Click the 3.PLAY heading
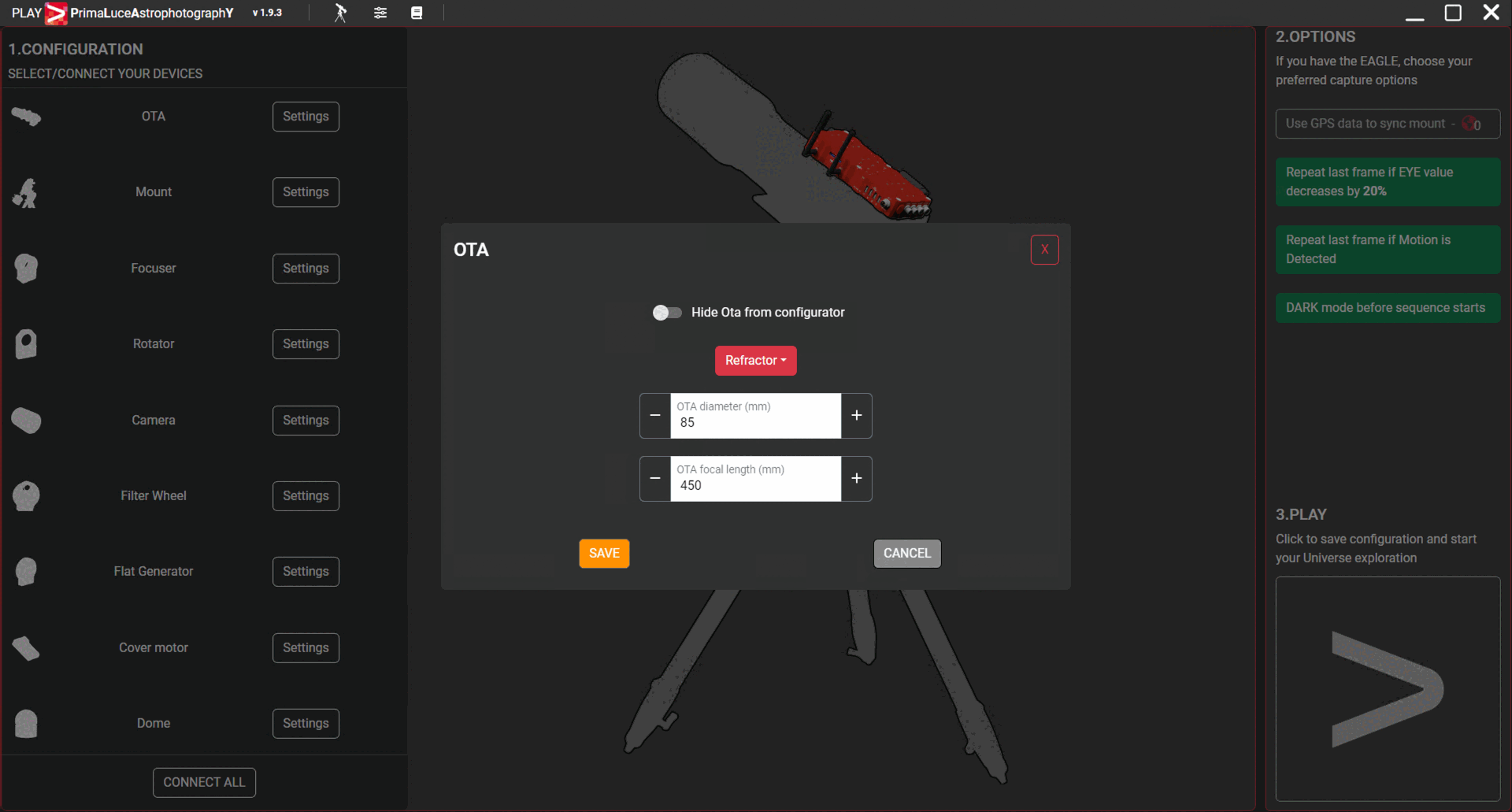The width and height of the screenshot is (1512, 812). point(1301,515)
